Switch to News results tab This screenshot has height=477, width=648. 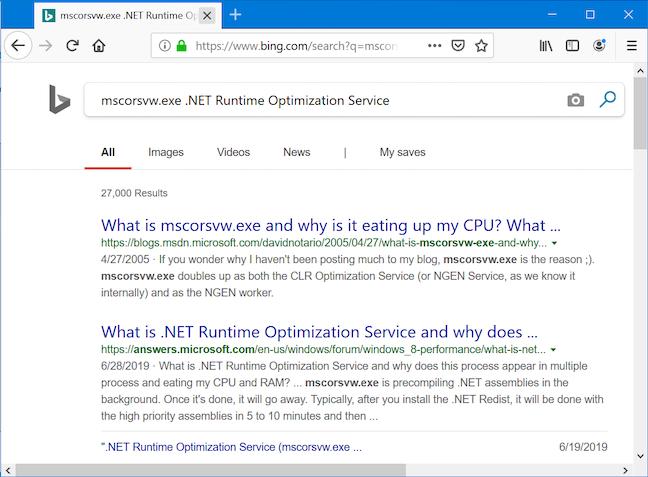point(297,152)
